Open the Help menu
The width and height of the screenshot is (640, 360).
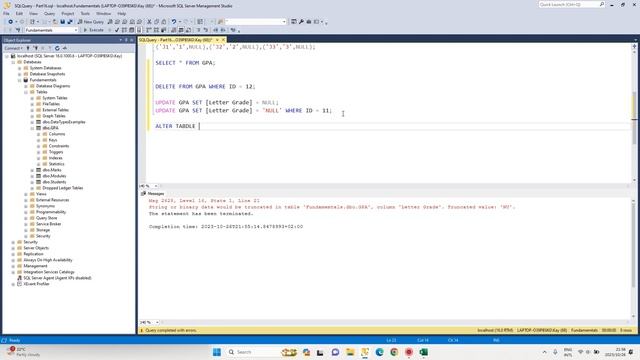[122, 13]
